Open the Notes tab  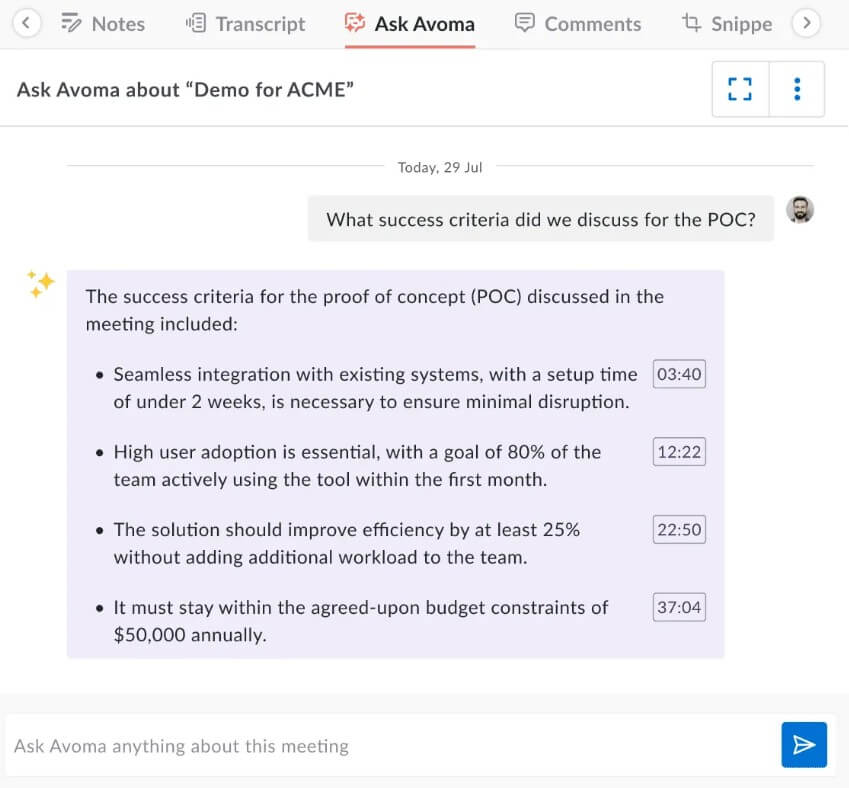pos(103,24)
